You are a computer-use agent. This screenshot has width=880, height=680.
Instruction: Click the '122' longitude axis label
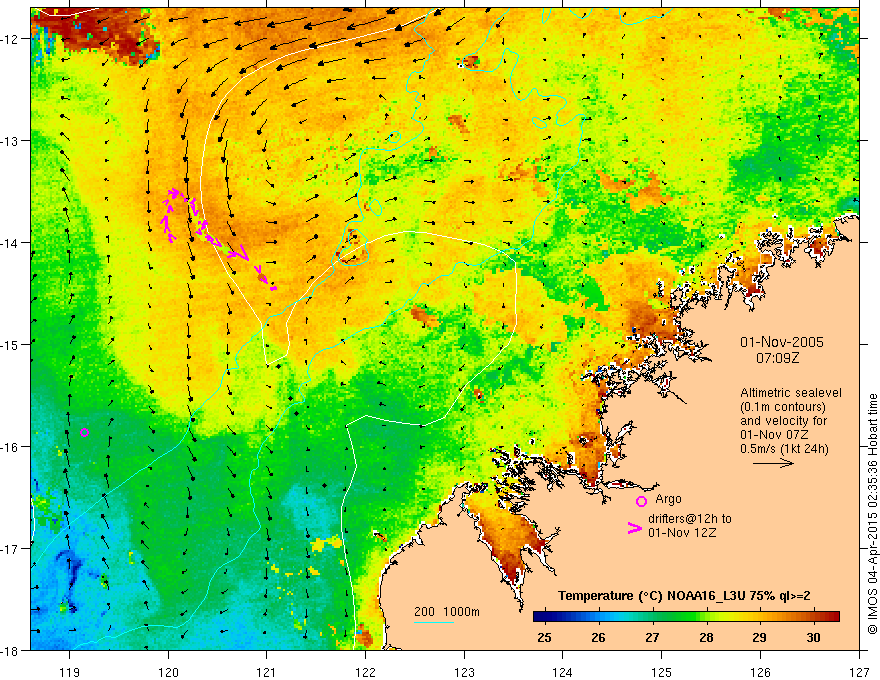coord(365,672)
